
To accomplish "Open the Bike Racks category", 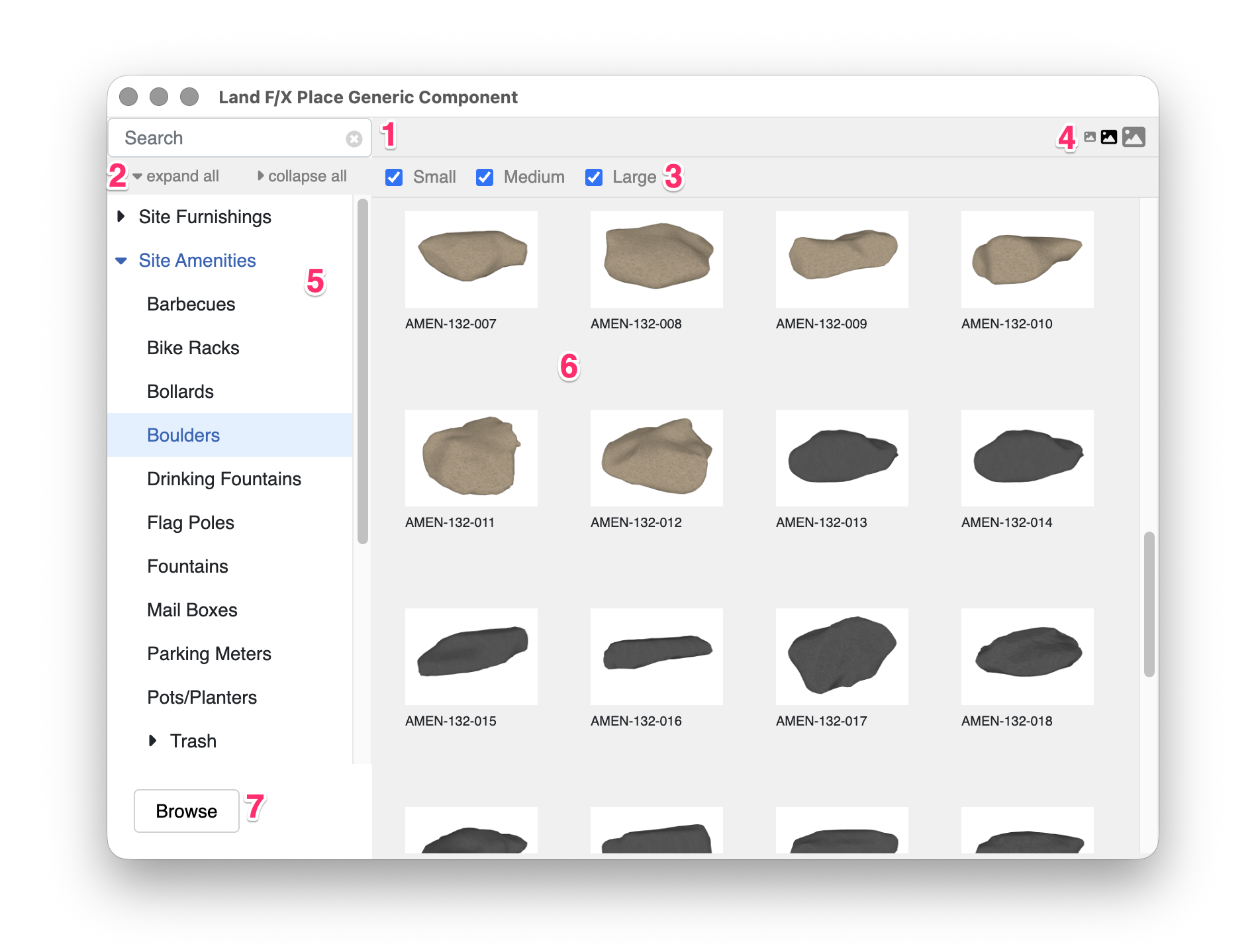I will [x=193, y=348].
